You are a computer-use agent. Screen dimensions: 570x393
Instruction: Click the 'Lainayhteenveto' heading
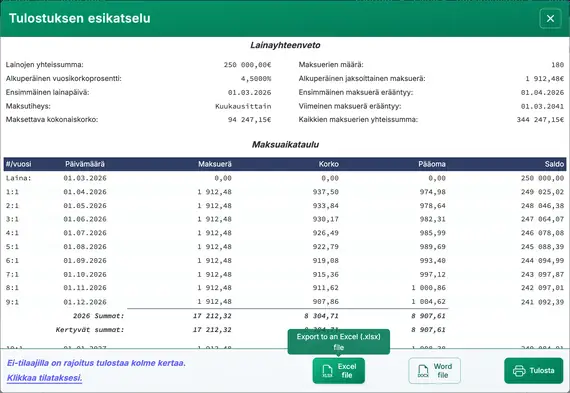tap(285, 45)
